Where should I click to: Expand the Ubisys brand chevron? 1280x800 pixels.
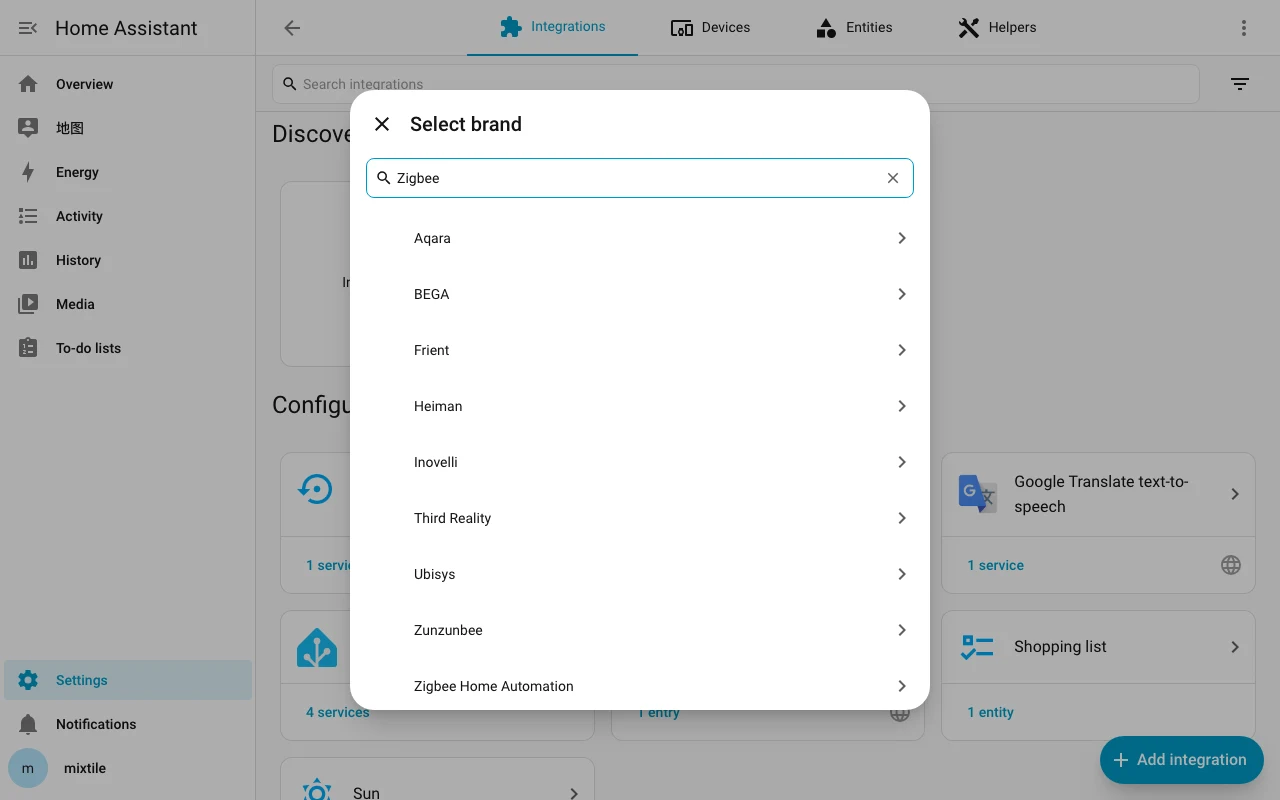click(901, 574)
